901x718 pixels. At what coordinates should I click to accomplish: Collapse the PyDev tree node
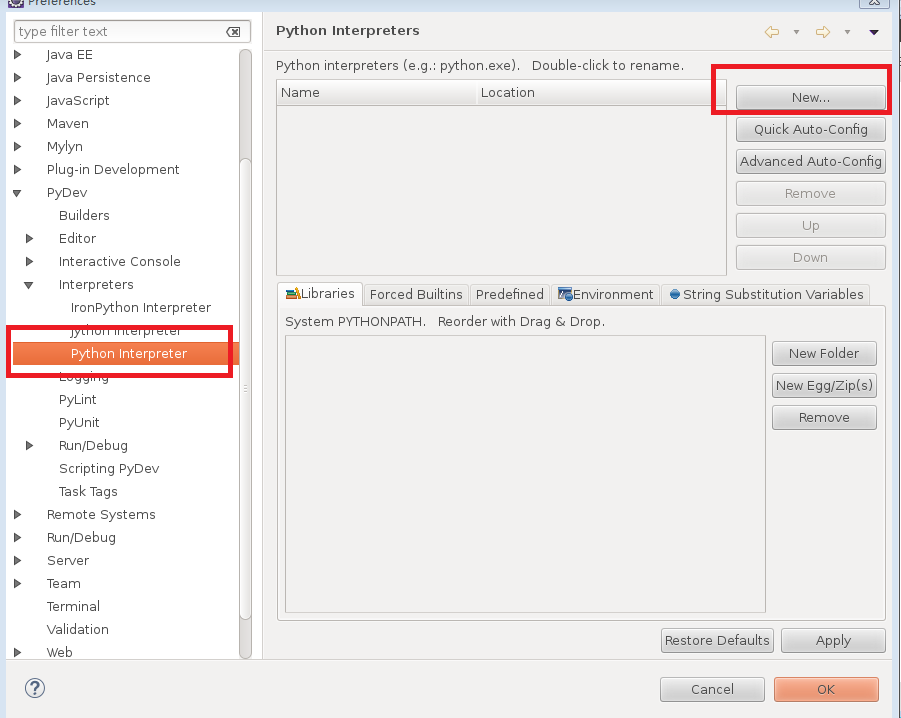click(18, 193)
